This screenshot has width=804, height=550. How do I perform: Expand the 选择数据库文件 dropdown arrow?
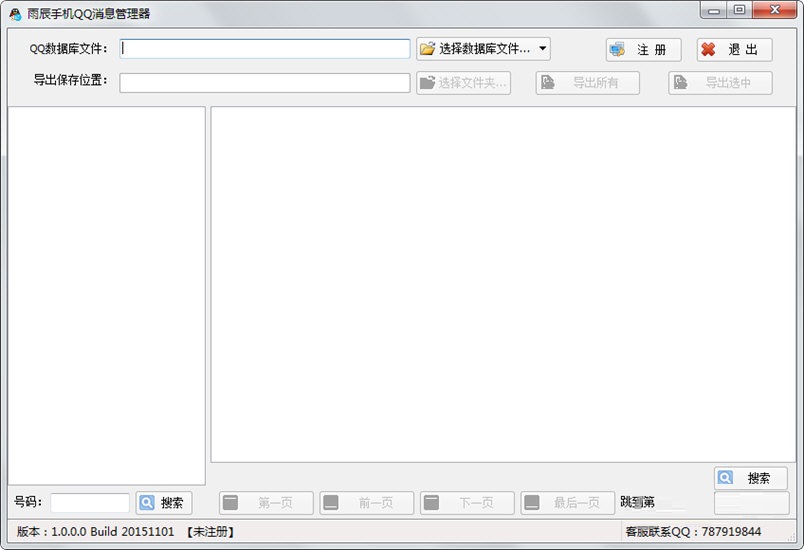pyautogui.click(x=542, y=49)
